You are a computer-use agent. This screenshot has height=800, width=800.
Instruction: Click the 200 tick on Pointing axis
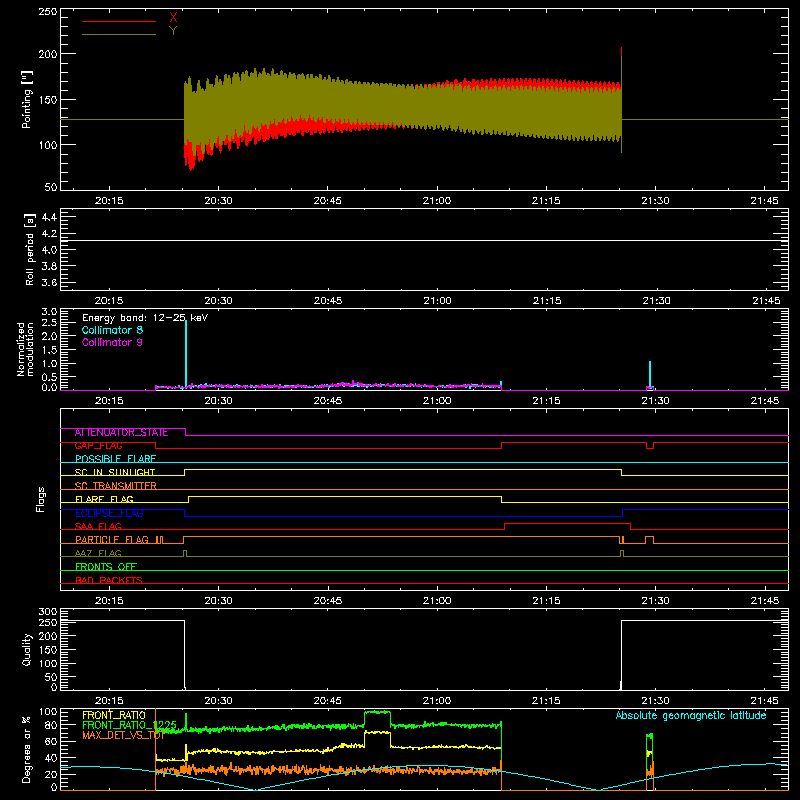point(48,54)
